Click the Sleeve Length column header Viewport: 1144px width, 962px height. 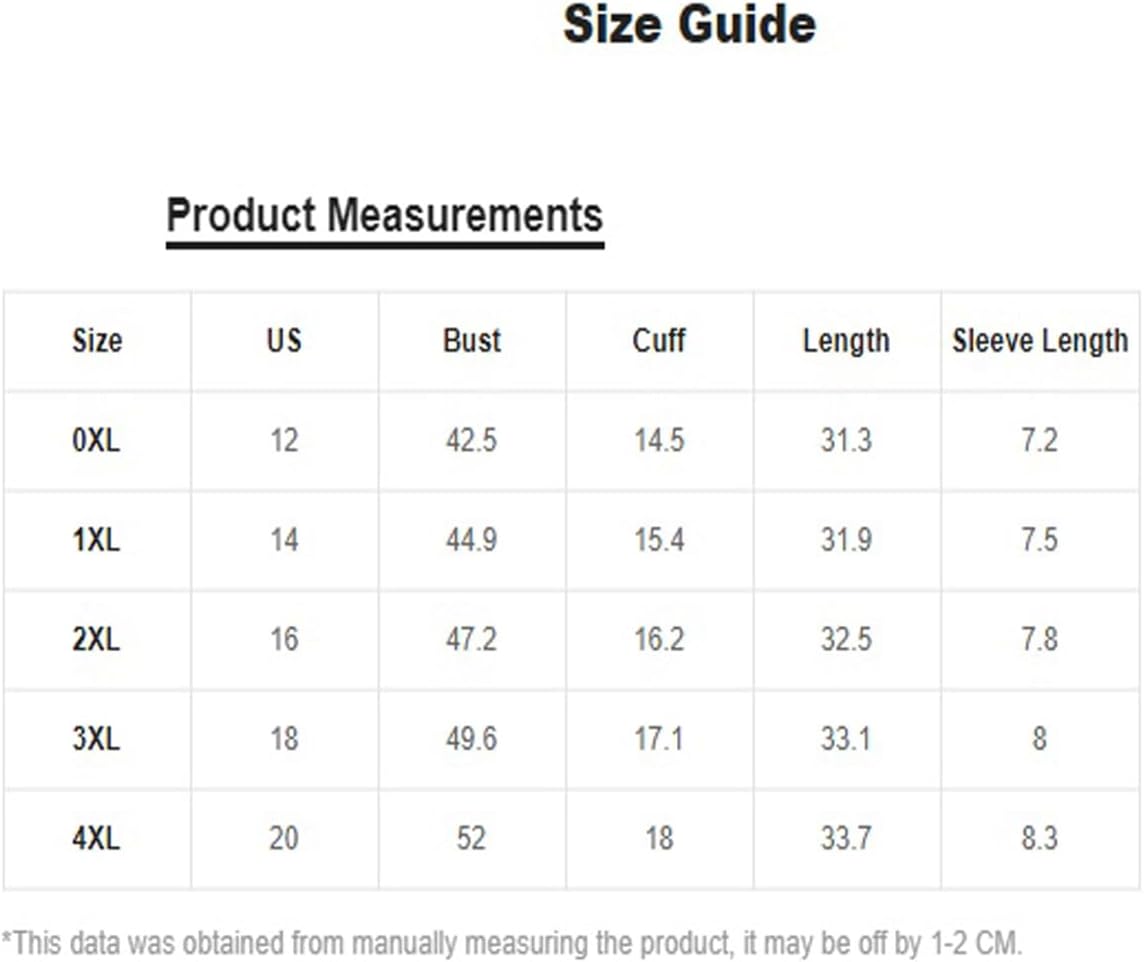click(x=1040, y=341)
